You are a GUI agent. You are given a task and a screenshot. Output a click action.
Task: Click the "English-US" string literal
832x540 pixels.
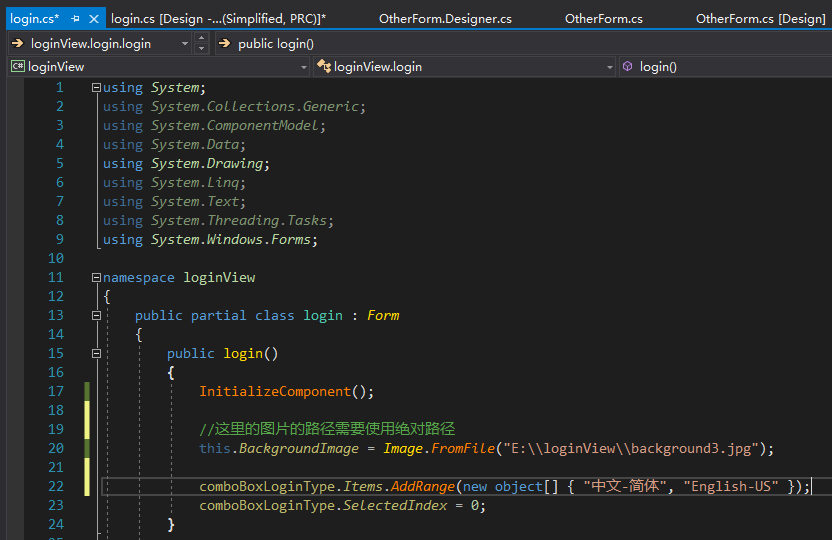pyautogui.click(x=731, y=486)
